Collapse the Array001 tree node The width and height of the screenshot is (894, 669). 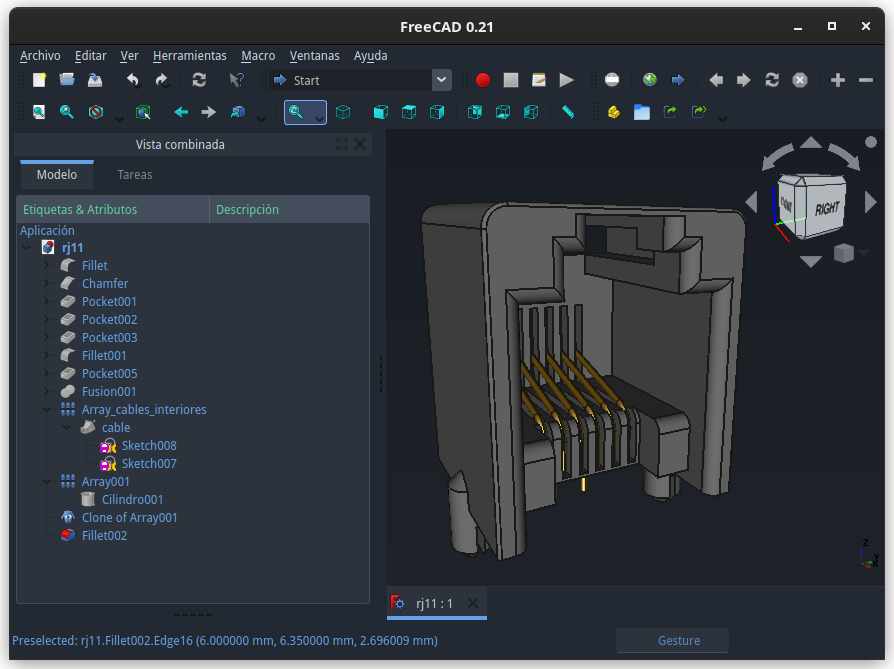pyautogui.click(x=47, y=481)
